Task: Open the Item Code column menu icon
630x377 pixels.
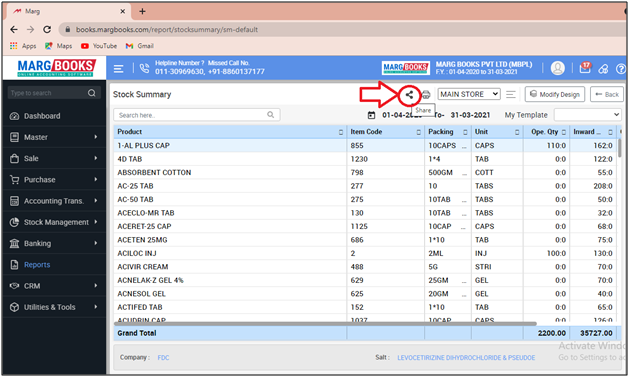Action: tap(419, 132)
